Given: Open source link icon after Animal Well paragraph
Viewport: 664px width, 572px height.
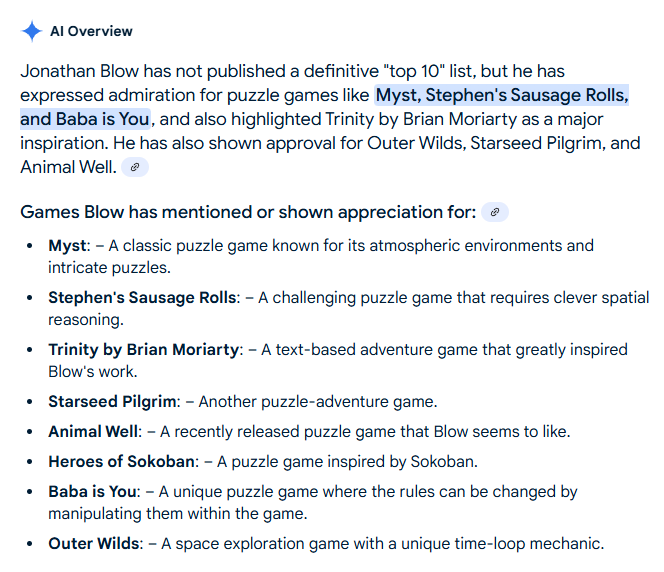Looking at the screenshot, I should tap(135, 167).
